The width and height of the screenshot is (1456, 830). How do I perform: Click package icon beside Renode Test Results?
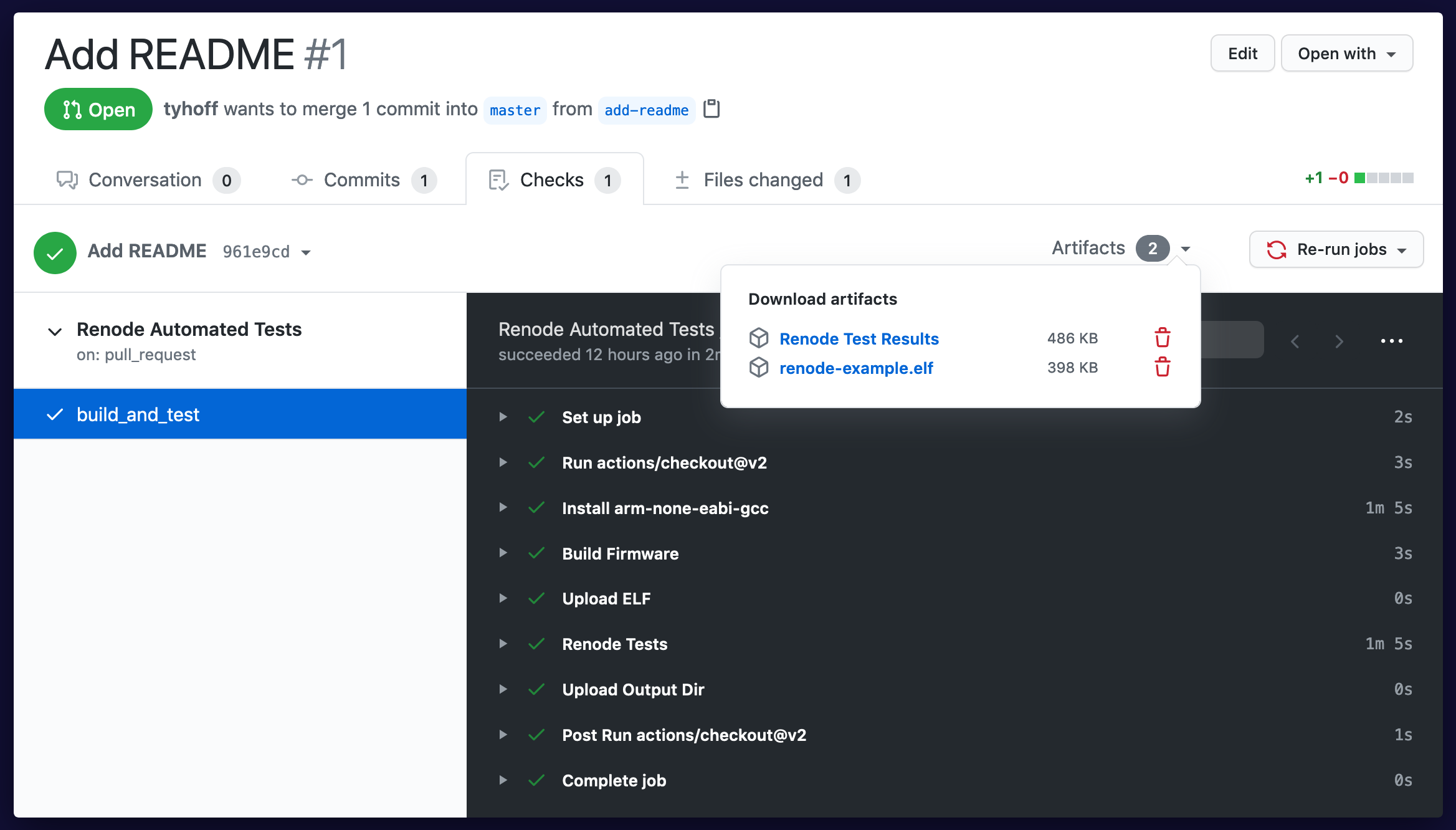(x=759, y=338)
